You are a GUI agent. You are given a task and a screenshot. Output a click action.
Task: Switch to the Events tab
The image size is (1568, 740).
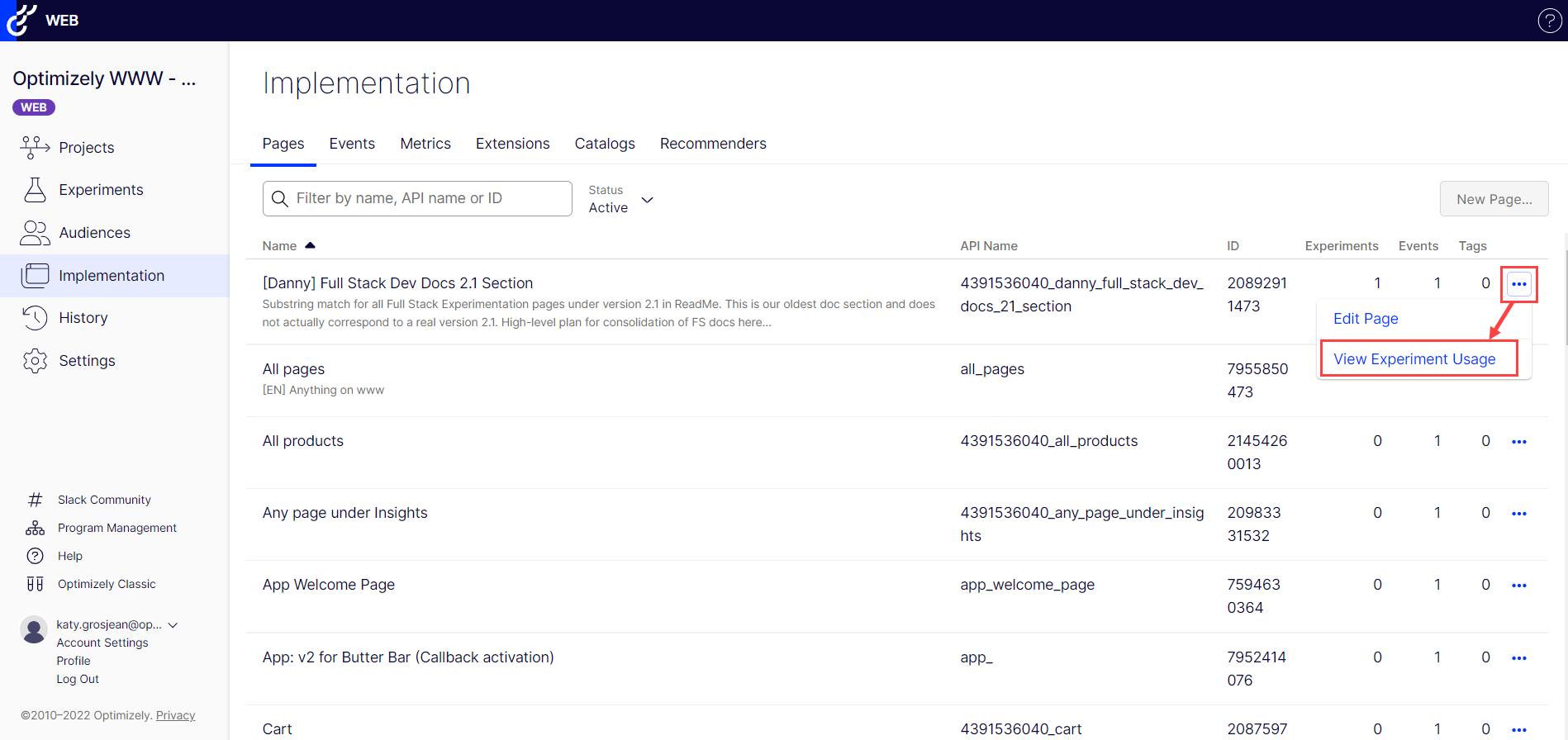pos(352,144)
